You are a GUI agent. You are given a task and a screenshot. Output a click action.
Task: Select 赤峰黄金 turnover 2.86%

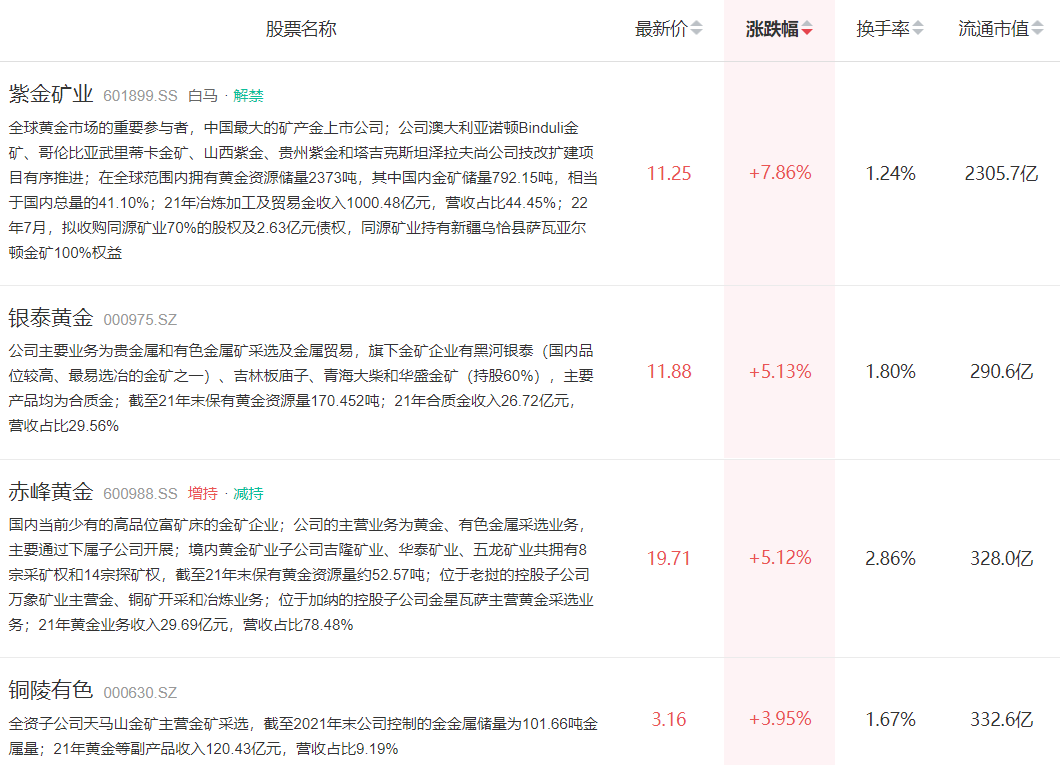890,558
